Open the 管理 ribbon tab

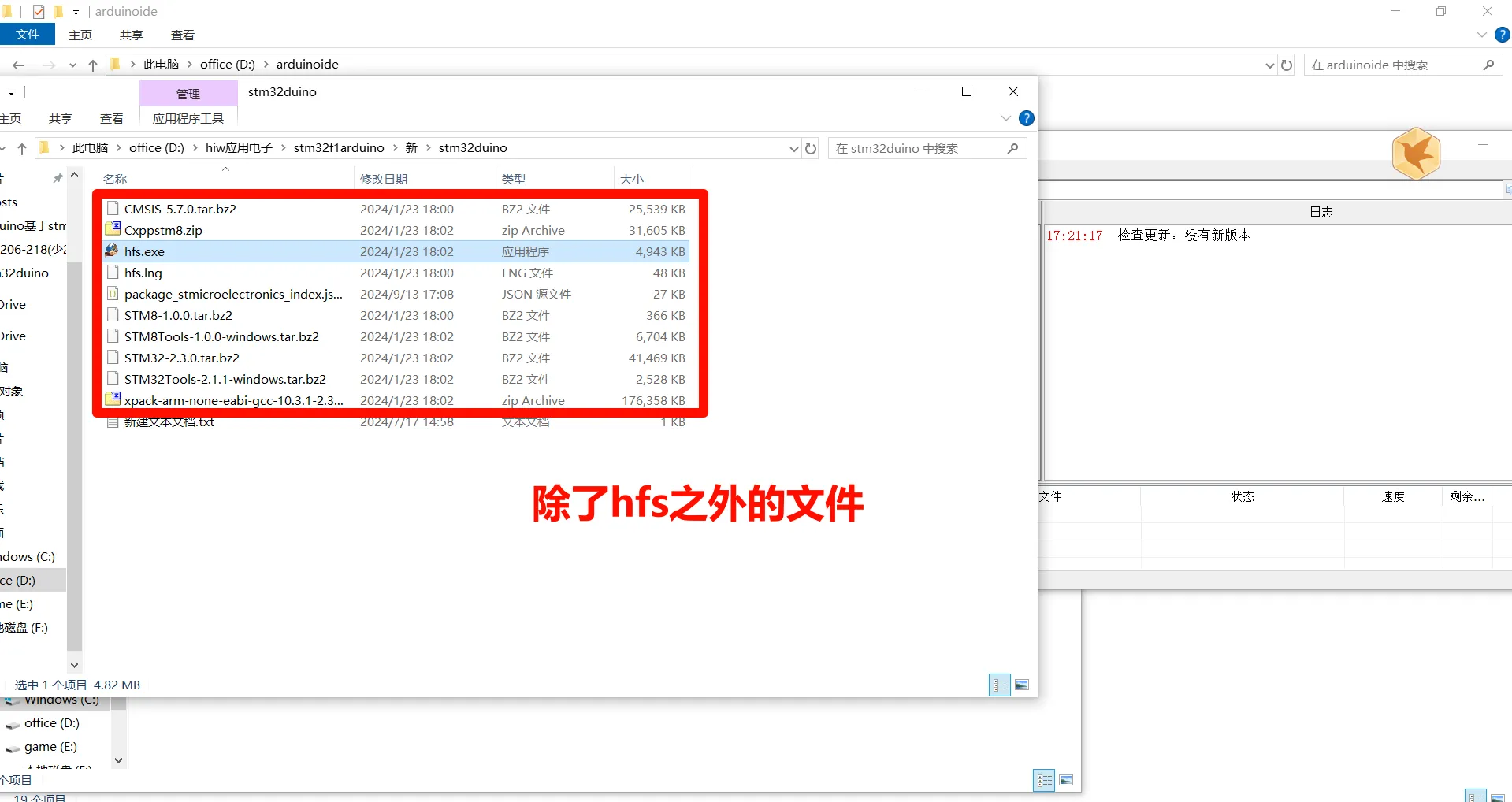click(188, 94)
